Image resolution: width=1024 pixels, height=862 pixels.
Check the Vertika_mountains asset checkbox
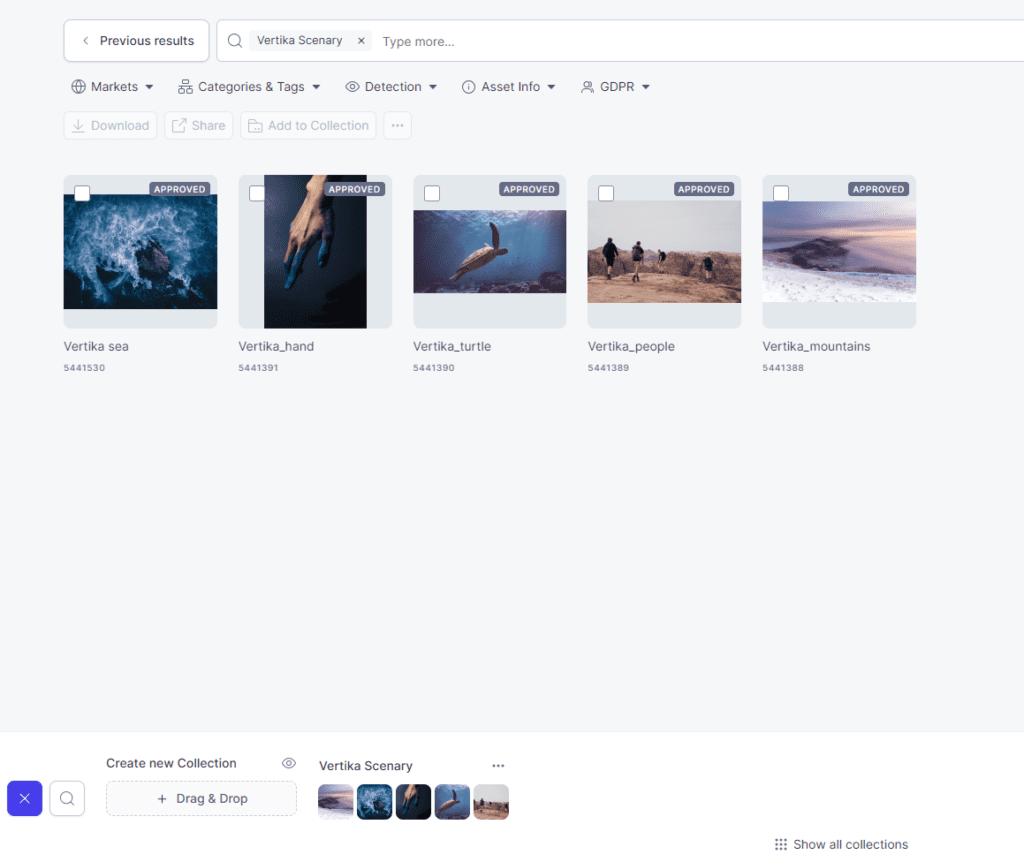[x=781, y=193]
